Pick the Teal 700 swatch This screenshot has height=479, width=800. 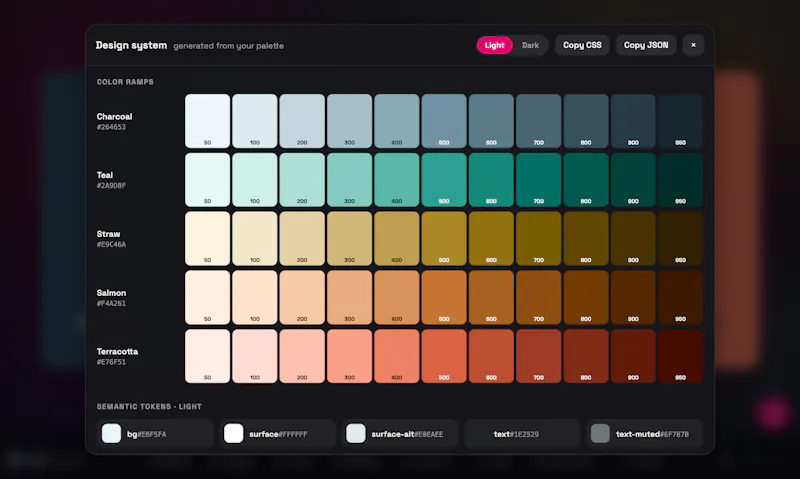538,180
